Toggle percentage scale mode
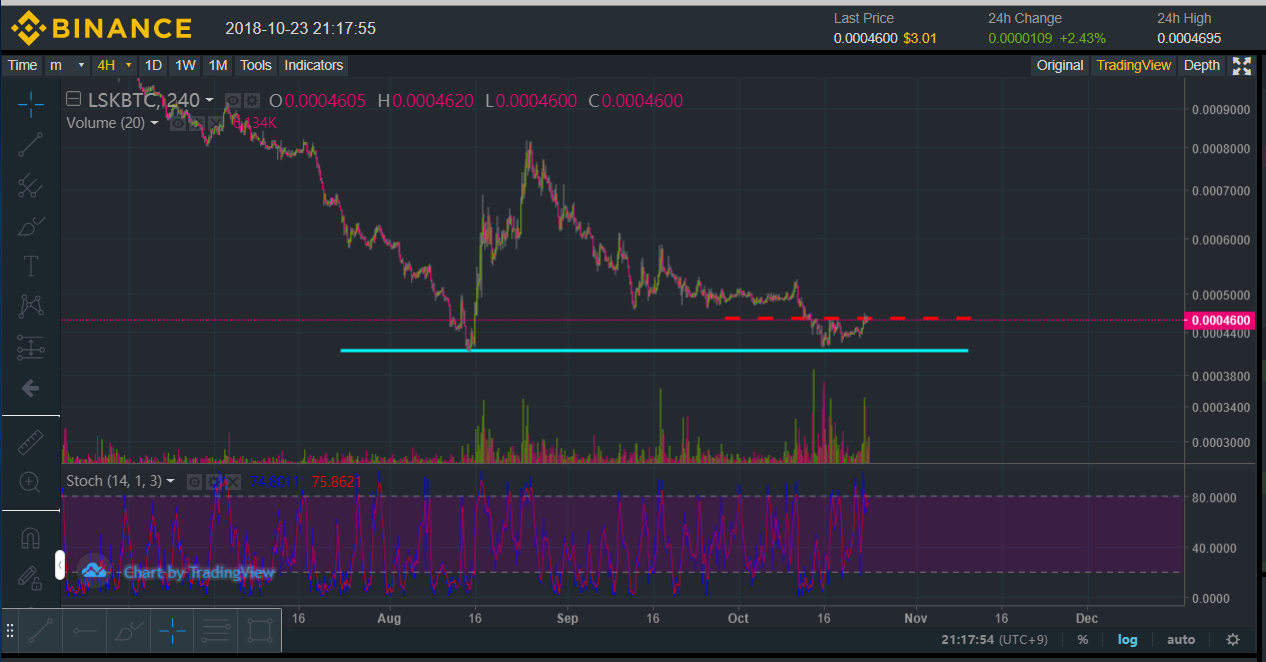Viewport: 1266px width, 662px height. 1082,639
